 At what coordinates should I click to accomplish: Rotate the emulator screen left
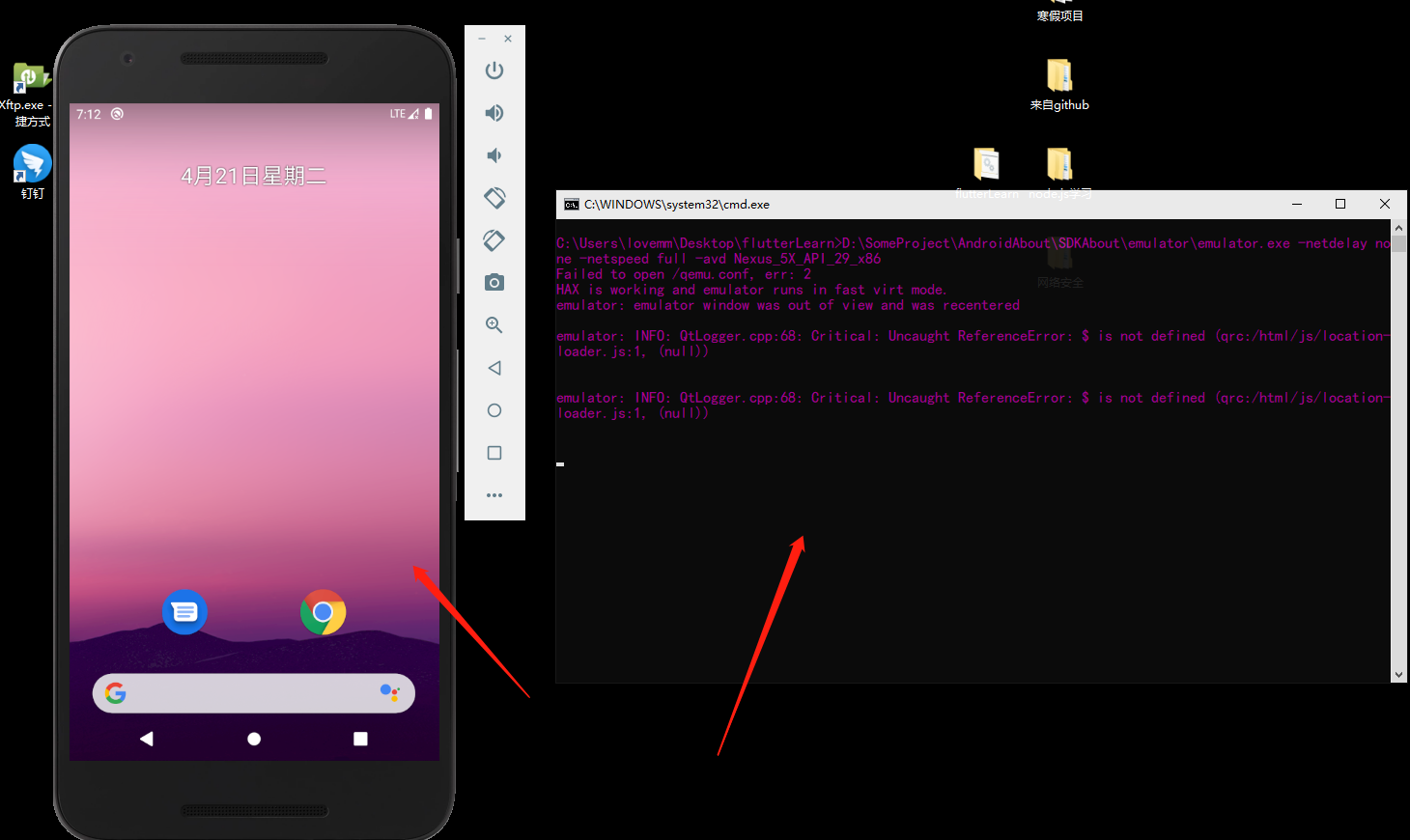tap(493, 197)
